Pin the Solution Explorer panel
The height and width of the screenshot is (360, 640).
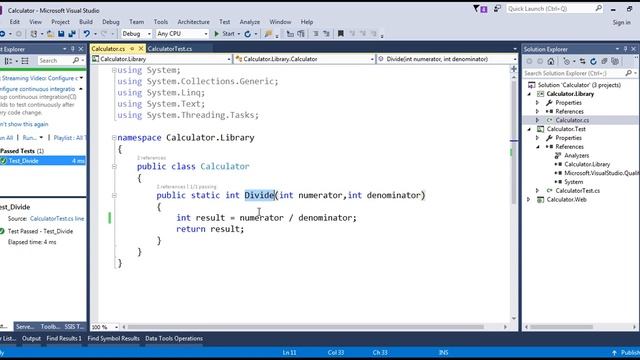pos(625,49)
